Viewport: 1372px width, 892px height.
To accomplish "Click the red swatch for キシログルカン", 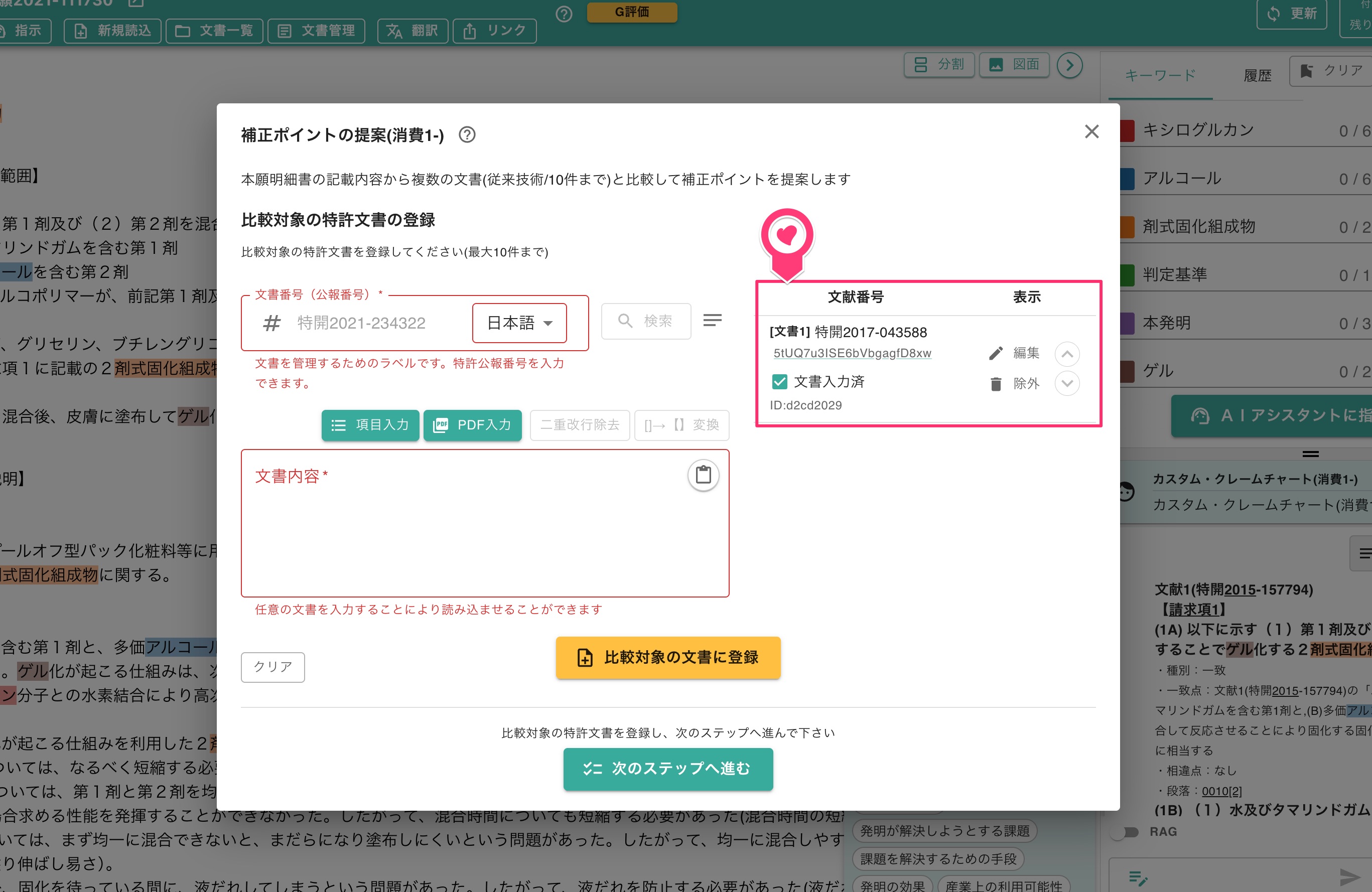I will (x=1127, y=131).
